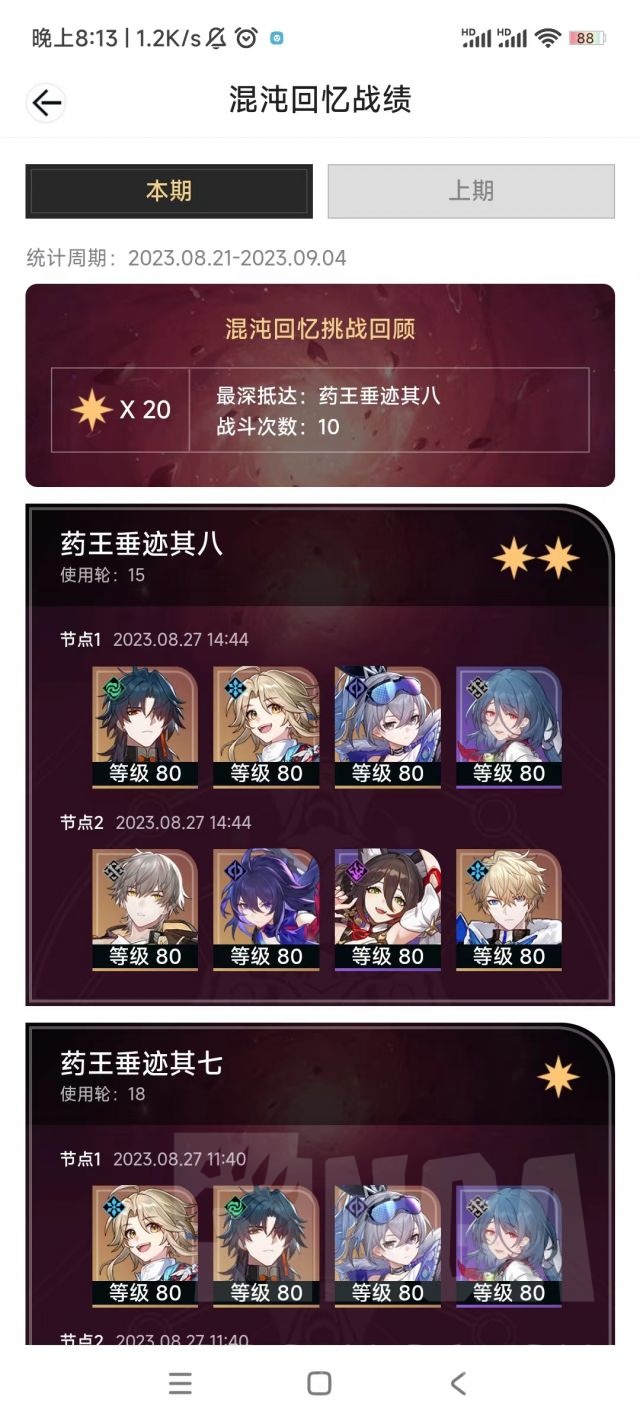Screen dimensions: 640x1422
Task: Select goggles girl third in 其八 节点1
Action: 388,727
